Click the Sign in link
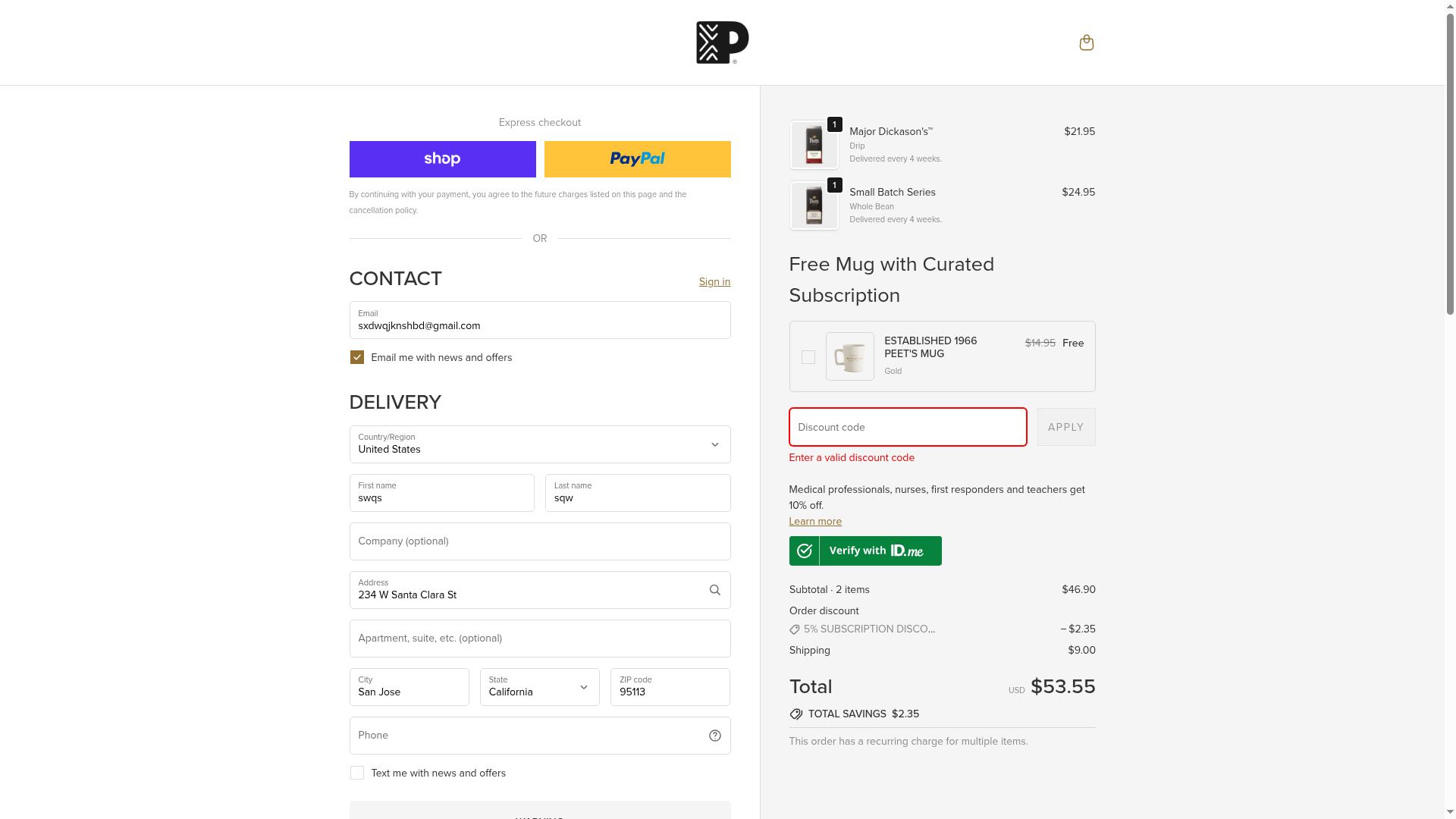Screen dimensions: 1456x819 714,282
